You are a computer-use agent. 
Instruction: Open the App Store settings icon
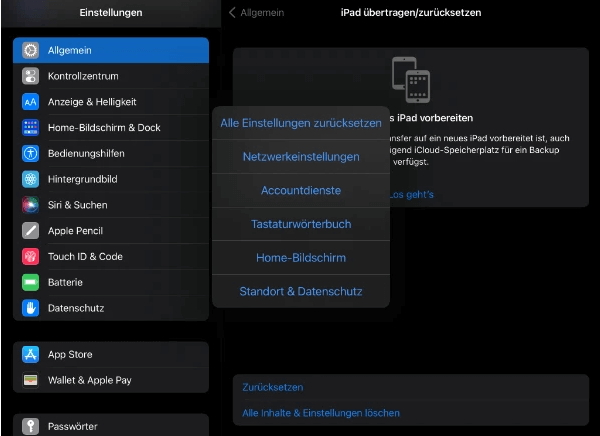pos(30,354)
